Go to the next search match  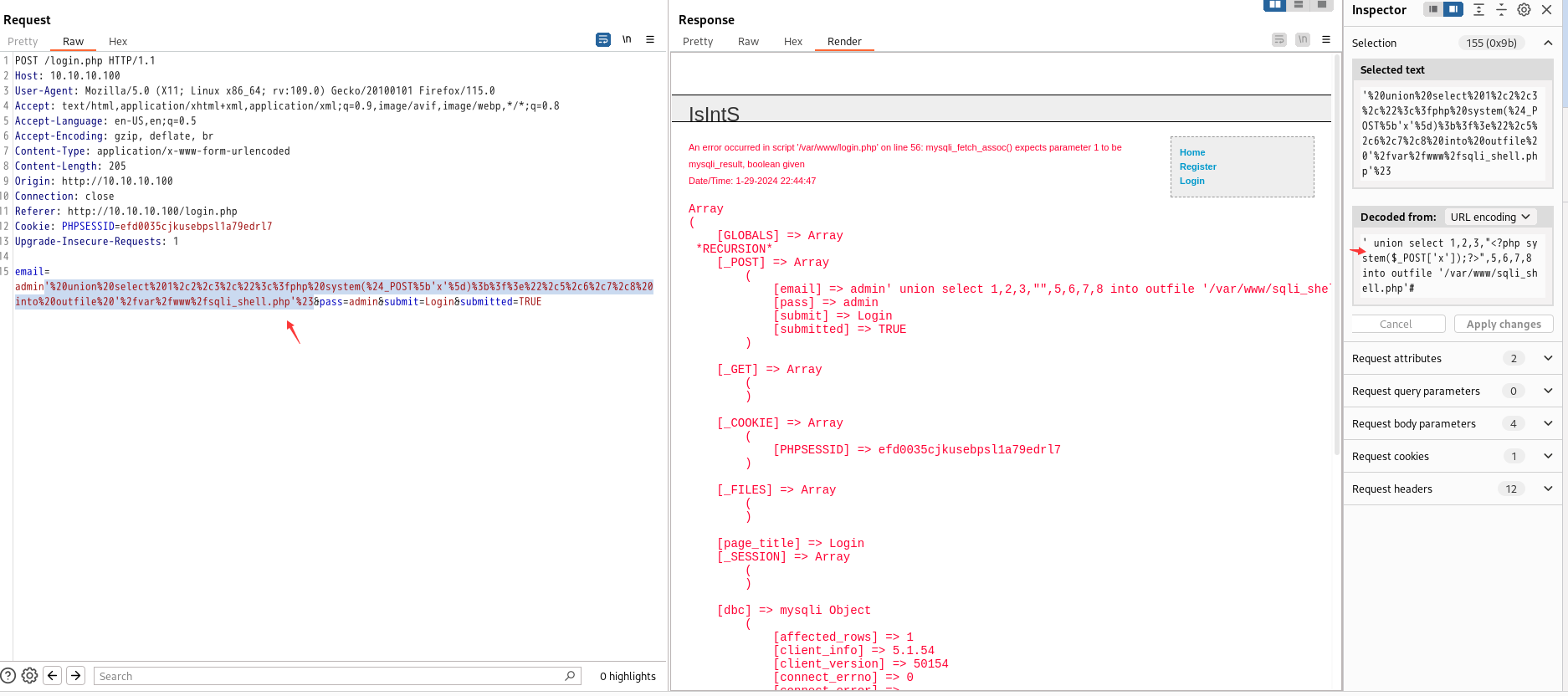[76, 676]
